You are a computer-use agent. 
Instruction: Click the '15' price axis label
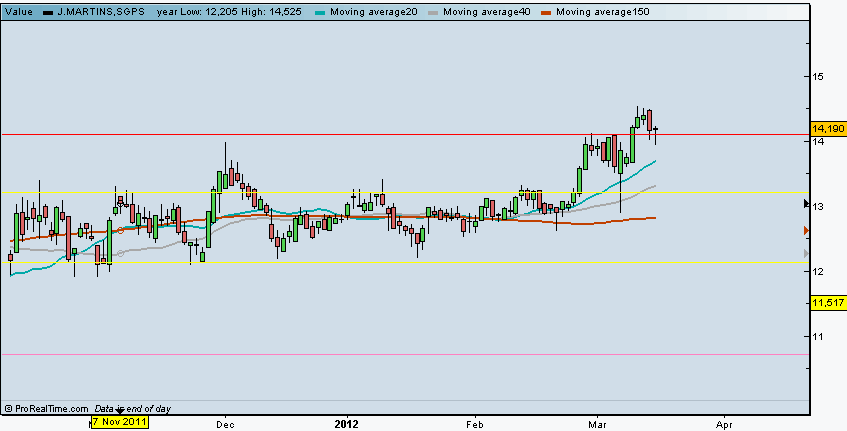pos(818,76)
